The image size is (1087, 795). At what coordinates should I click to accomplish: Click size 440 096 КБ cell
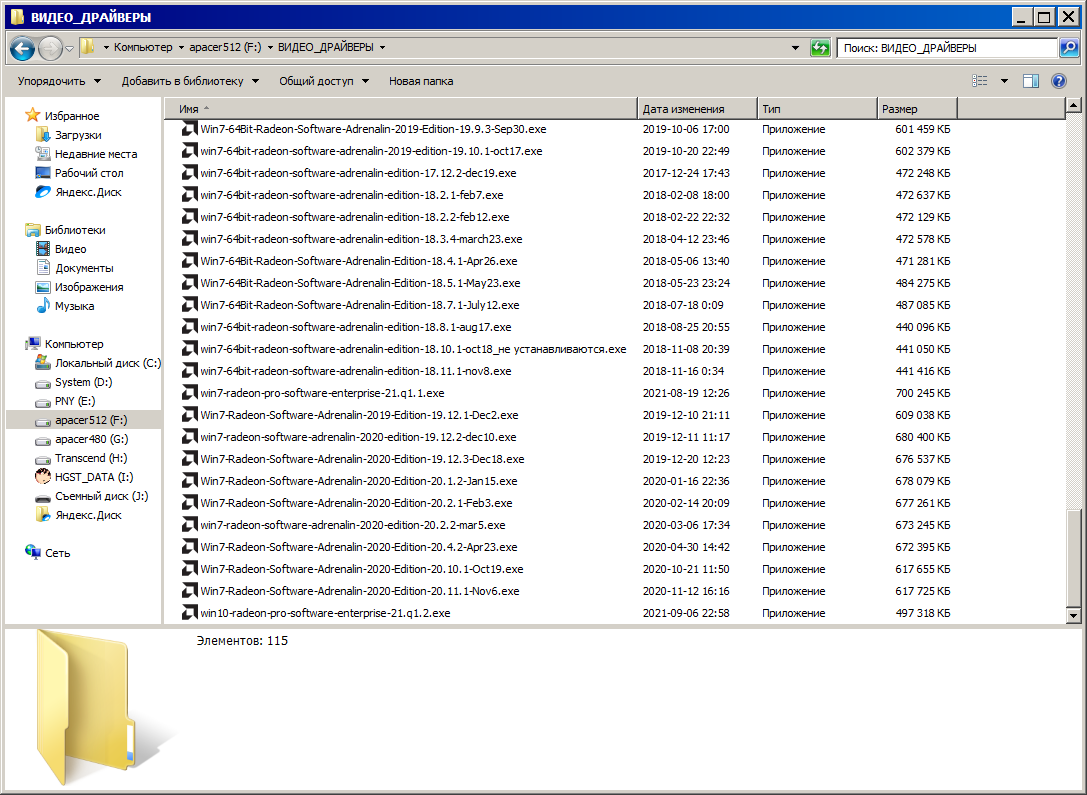pos(922,327)
